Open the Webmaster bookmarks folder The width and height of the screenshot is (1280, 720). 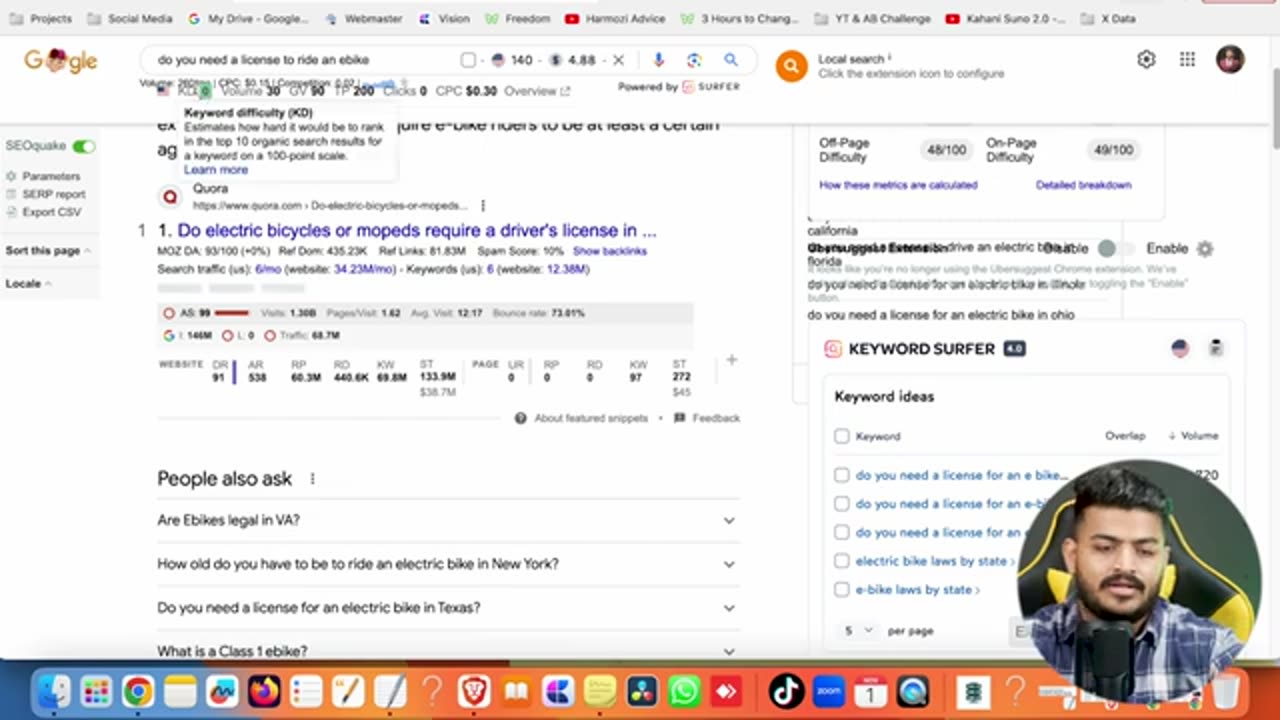[363, 18]
